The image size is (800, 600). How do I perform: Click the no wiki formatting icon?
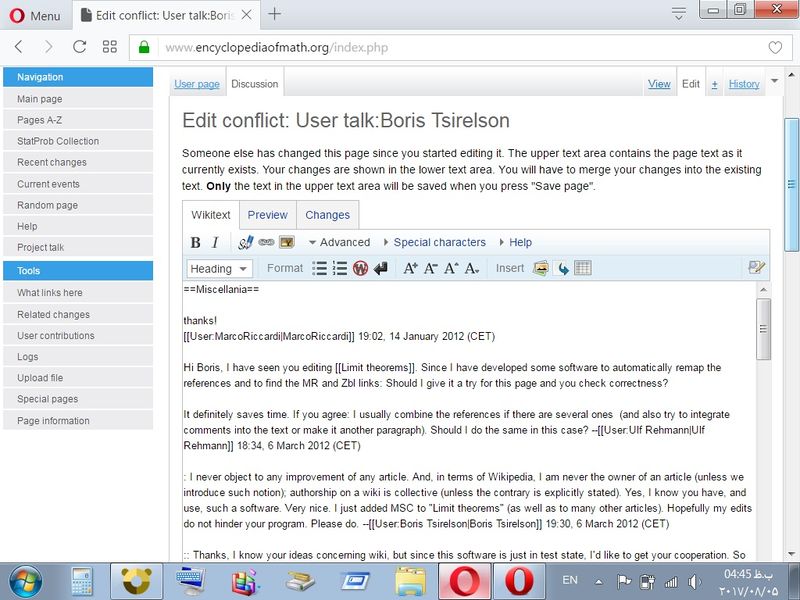(x=360, y=268)
